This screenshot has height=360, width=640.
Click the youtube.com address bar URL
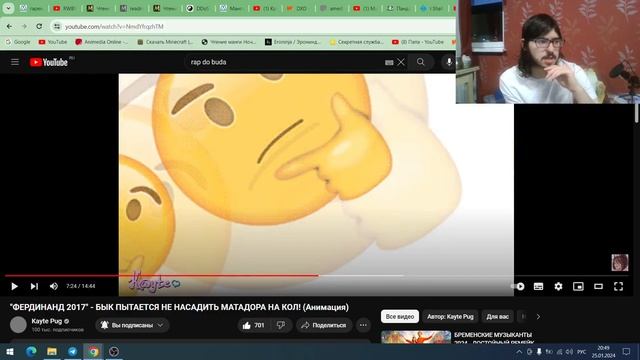(114, 27)
